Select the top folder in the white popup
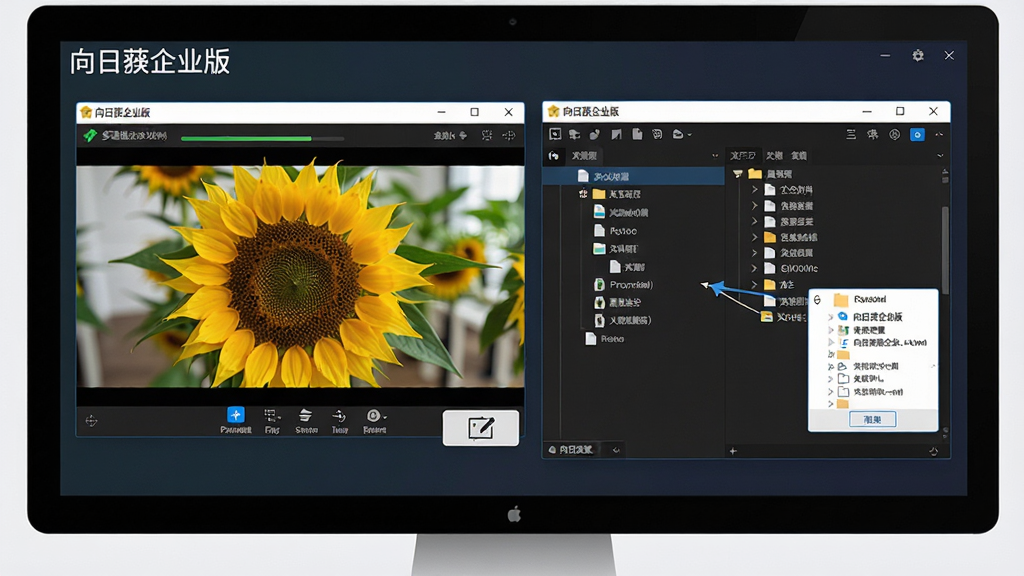The width and height of the screenshot is (1024, 576). (860, 300)
